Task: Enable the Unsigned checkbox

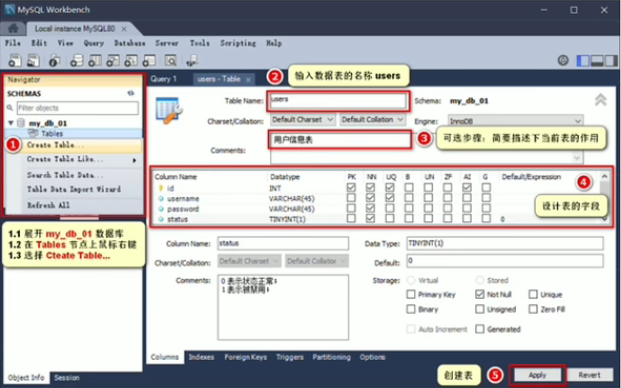Action: click(x=480, y=309)
